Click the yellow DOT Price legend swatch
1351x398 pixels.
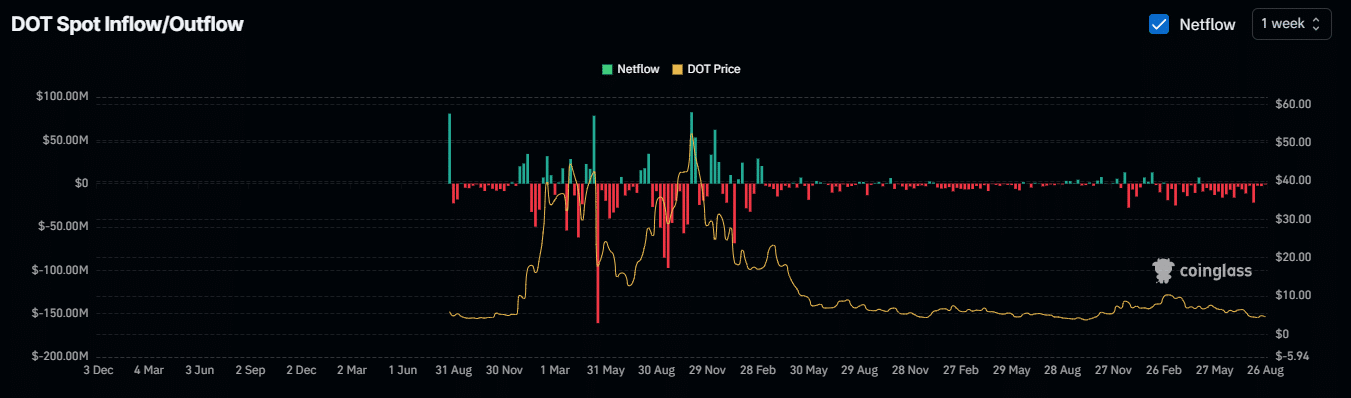click(x=676, y=69)
